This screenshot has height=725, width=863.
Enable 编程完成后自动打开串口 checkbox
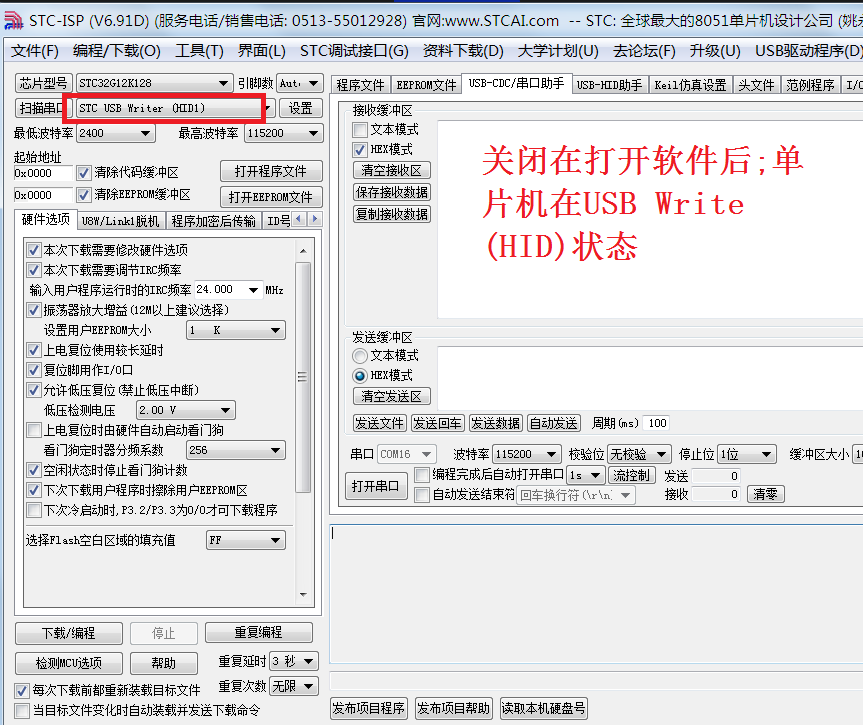click(x=422, y=475)
